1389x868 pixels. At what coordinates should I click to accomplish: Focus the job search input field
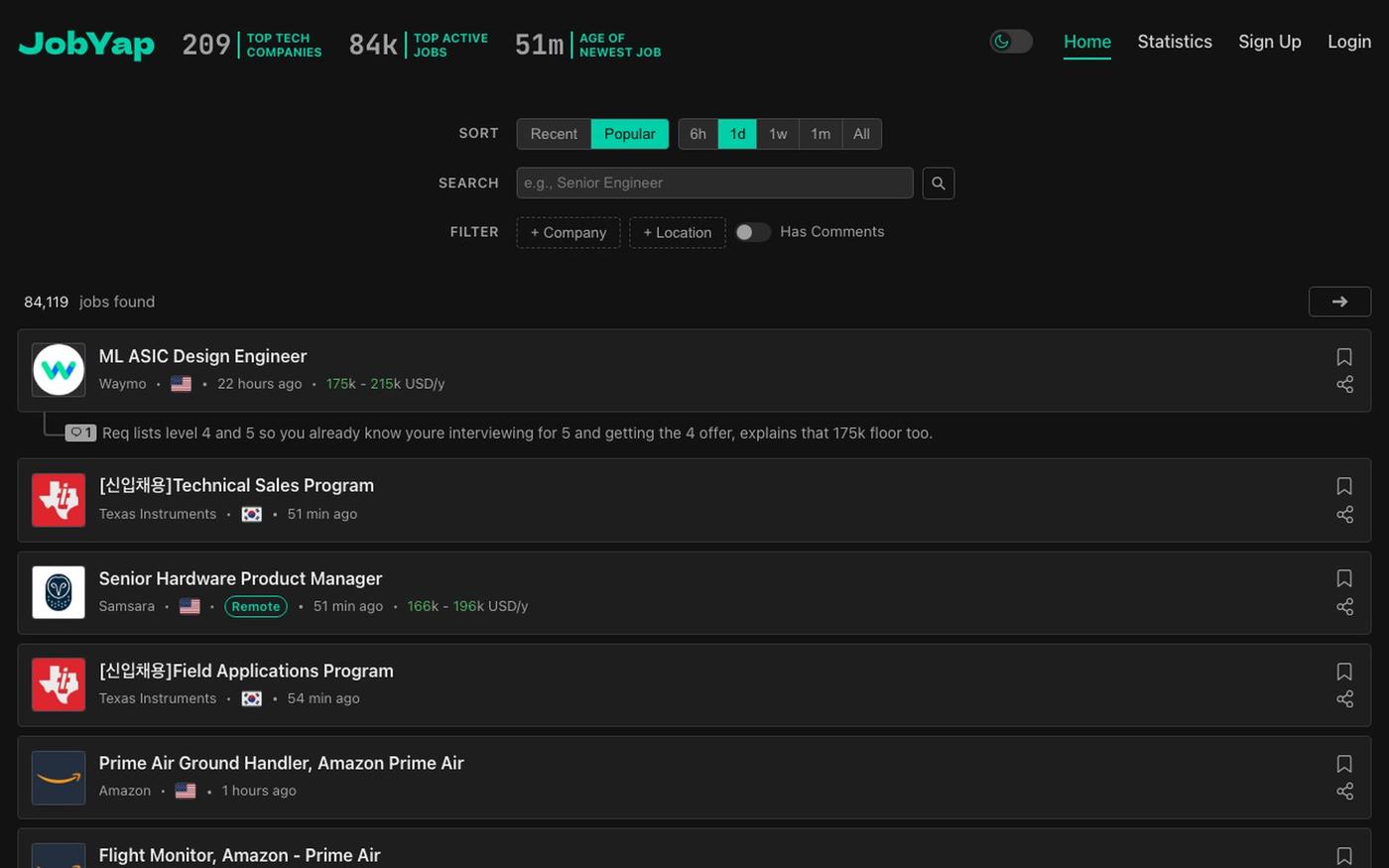coord(714,183)
